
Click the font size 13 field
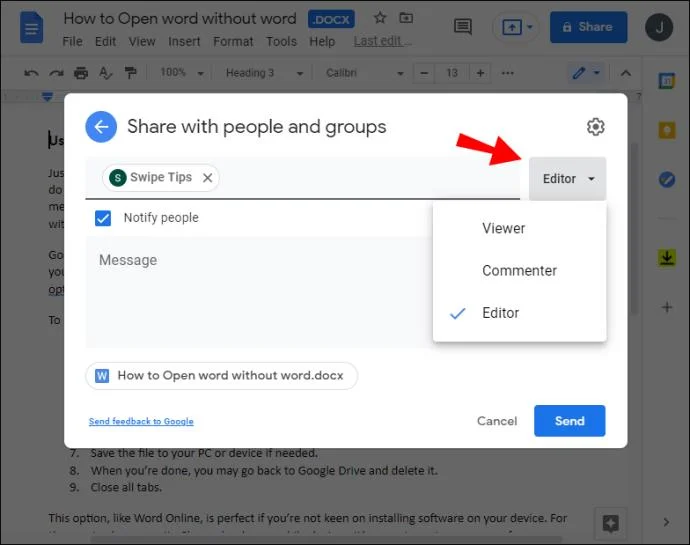(x=452, y=73)
